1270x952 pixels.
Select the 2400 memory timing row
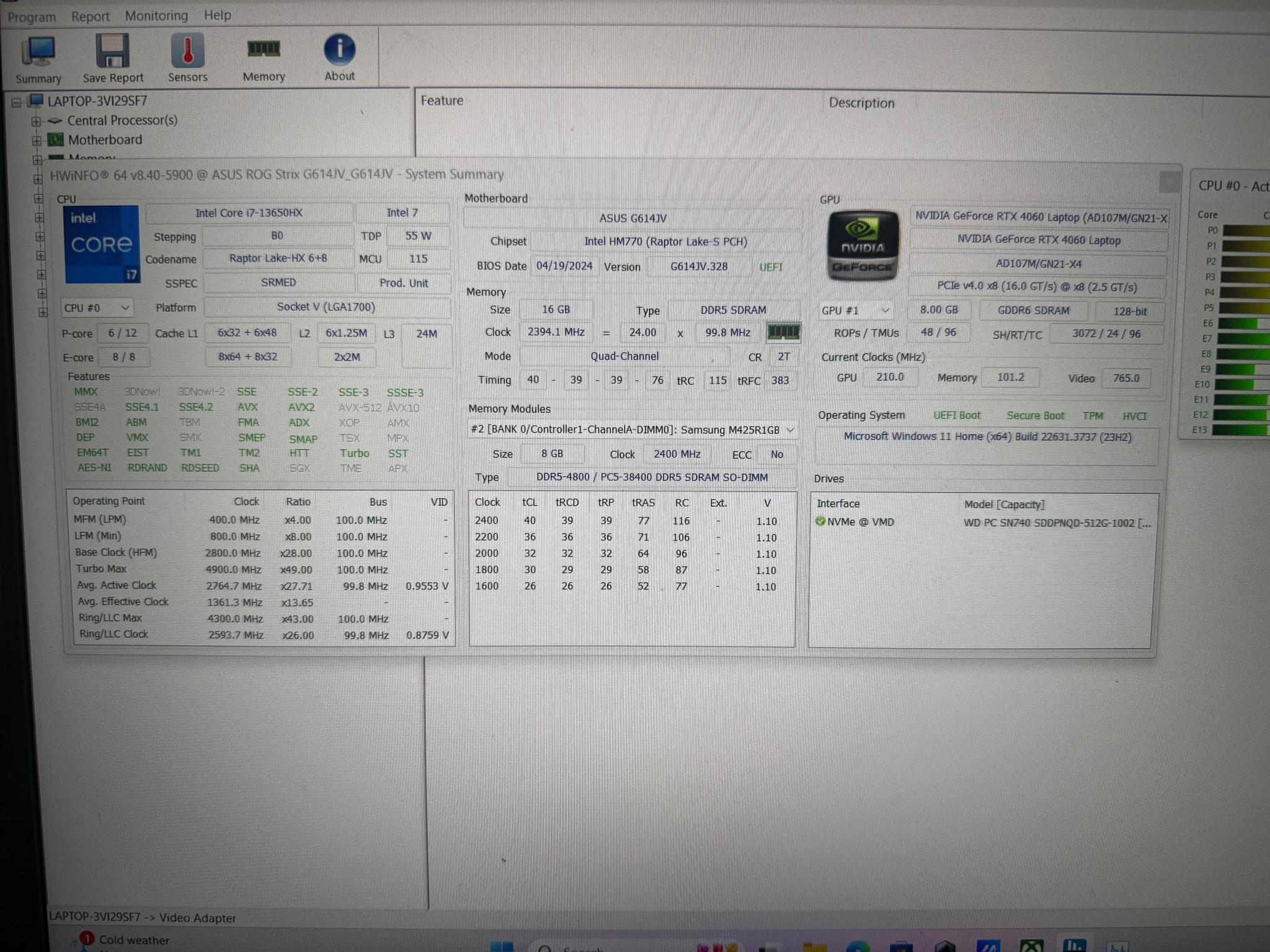tap(631, 521)
